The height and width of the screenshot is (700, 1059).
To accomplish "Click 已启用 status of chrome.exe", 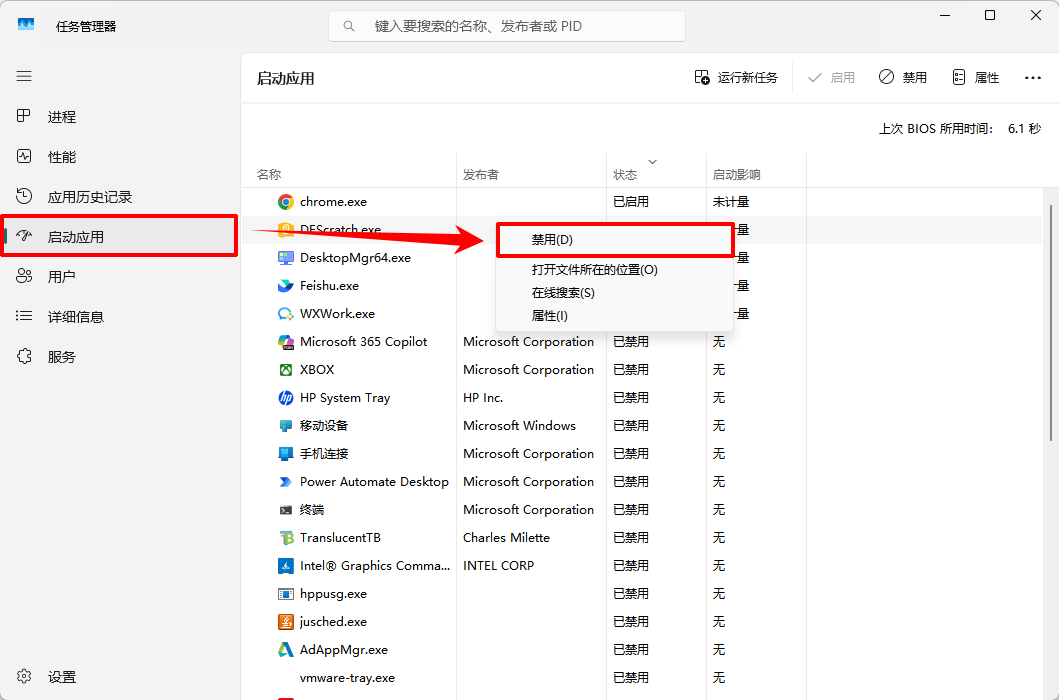I will click(631, 201).
